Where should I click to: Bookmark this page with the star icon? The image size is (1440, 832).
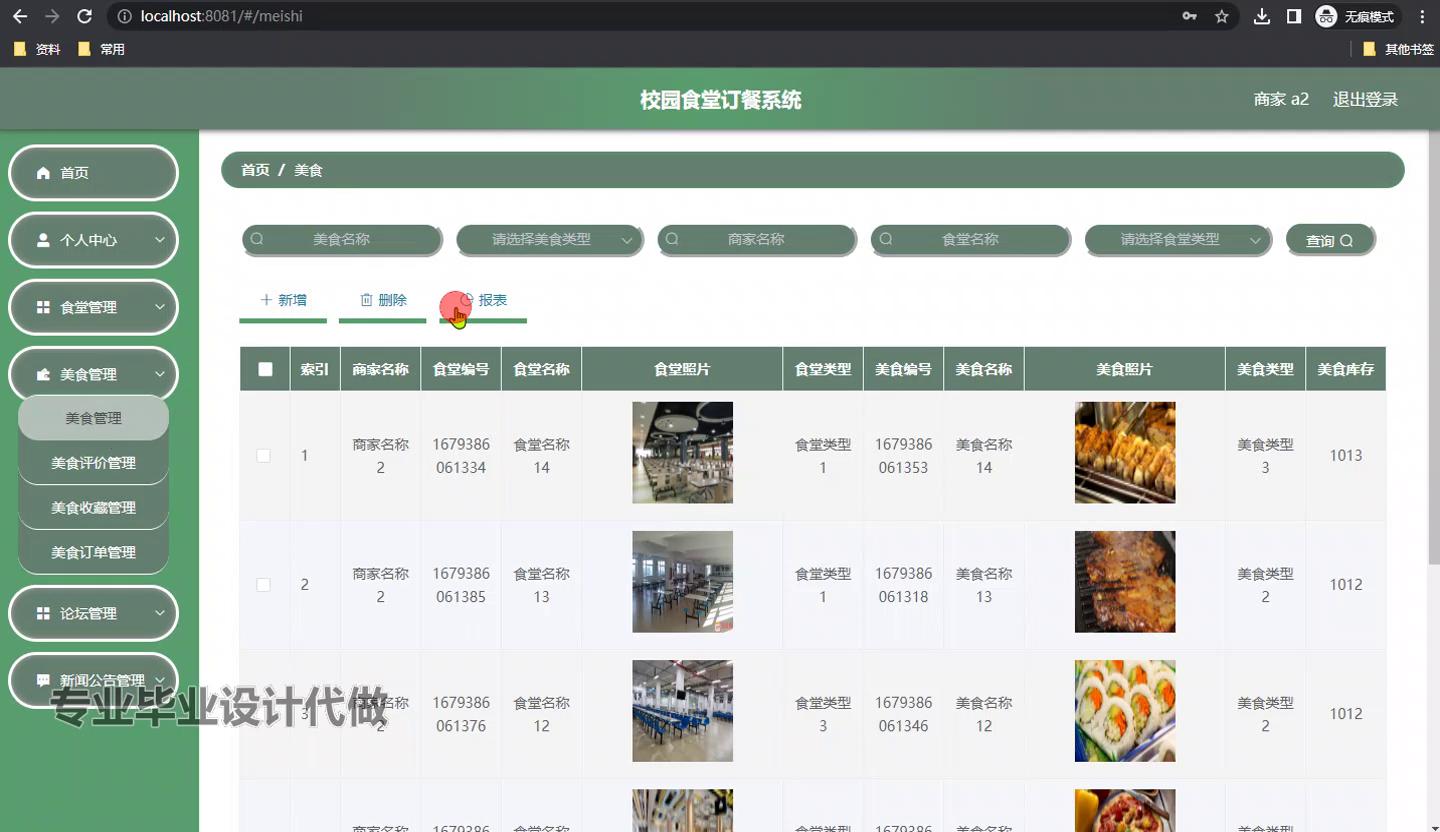[1221, 16]
